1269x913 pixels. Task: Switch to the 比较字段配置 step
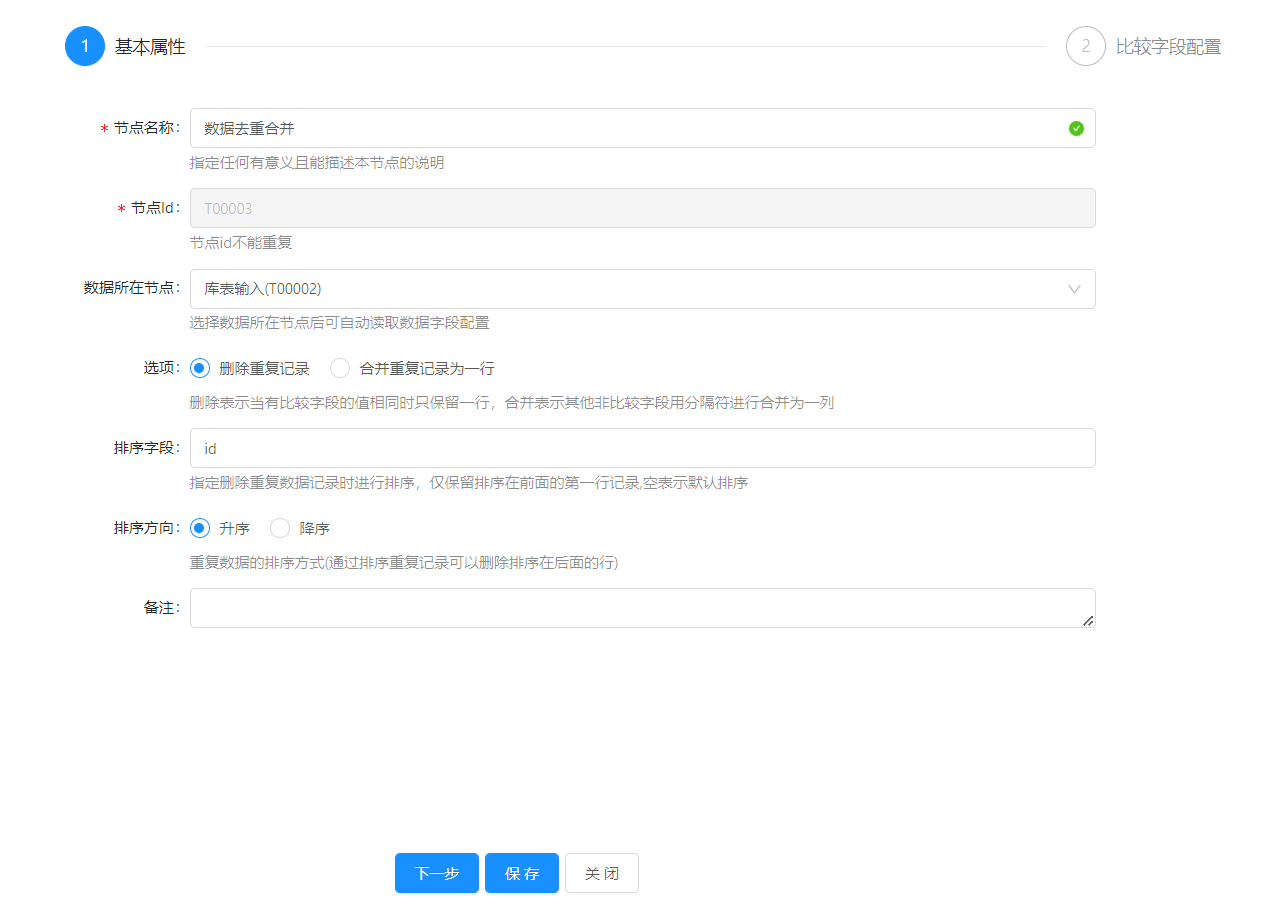point(1168,47)
